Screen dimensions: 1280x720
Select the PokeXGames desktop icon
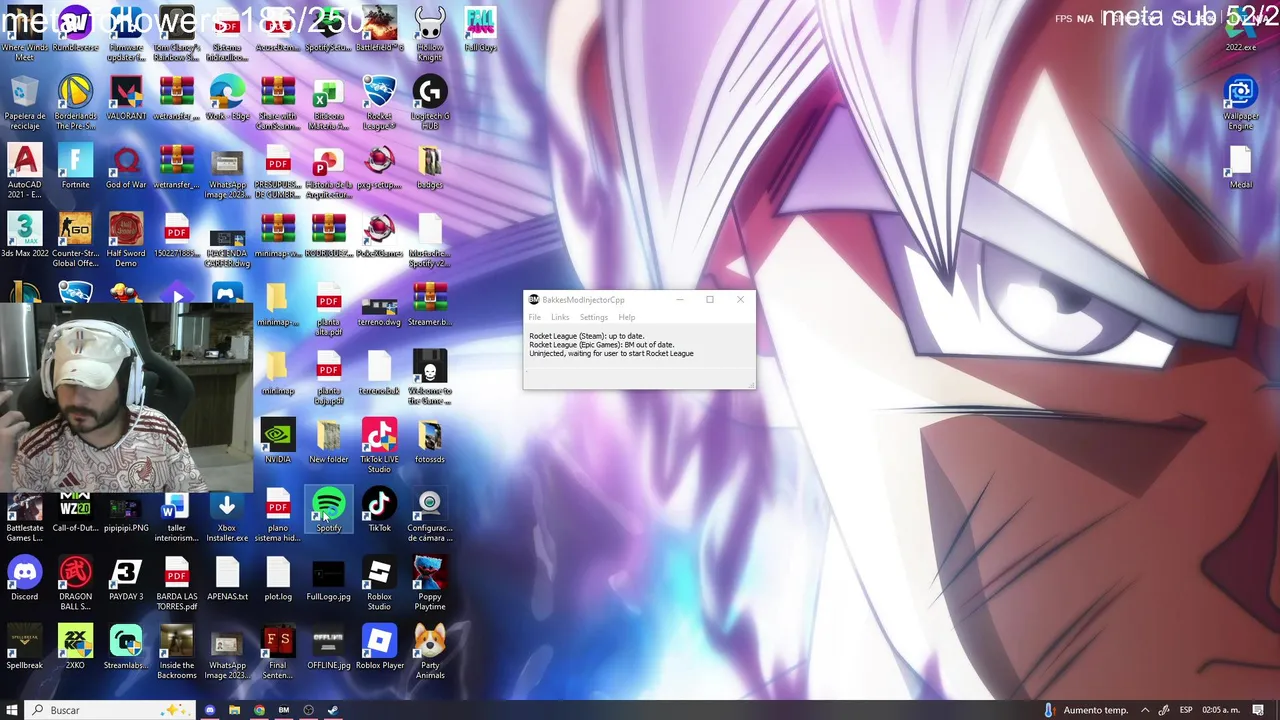(x=379, y=235)
